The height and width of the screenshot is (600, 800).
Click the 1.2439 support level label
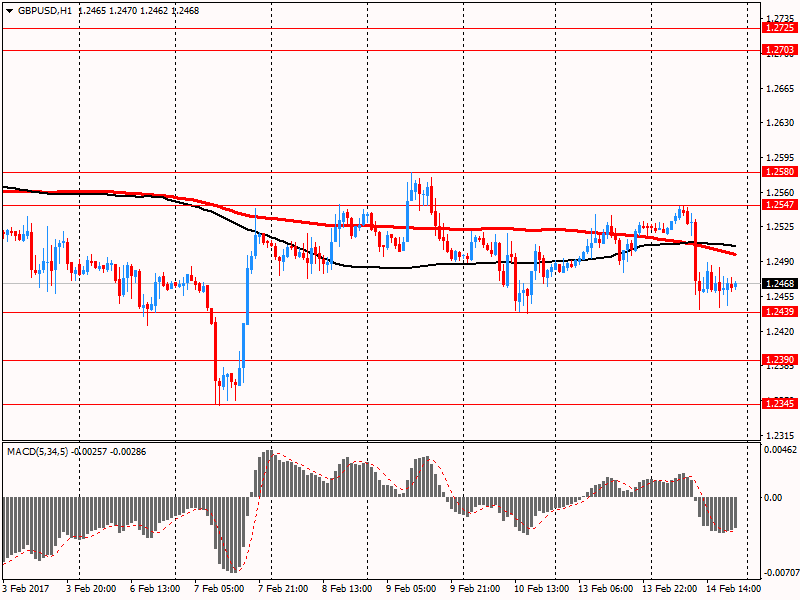779,312
